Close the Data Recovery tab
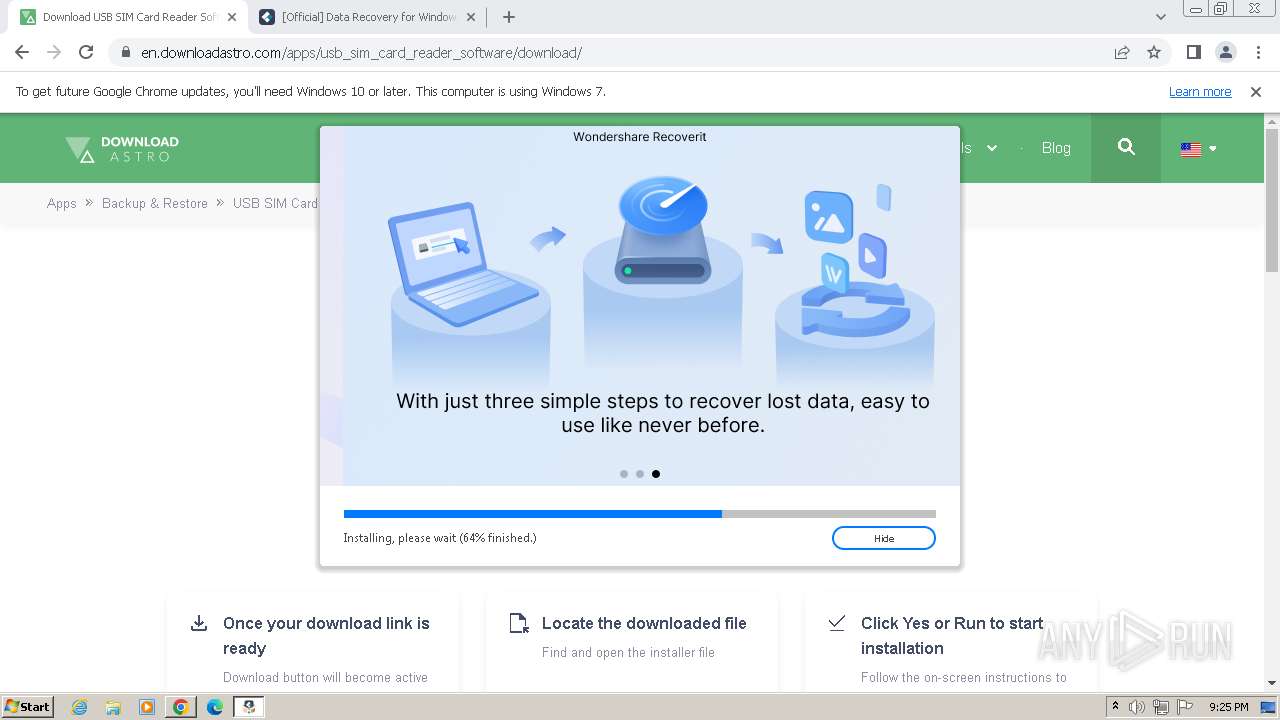 pyautogui.click(x=470, y=17)
